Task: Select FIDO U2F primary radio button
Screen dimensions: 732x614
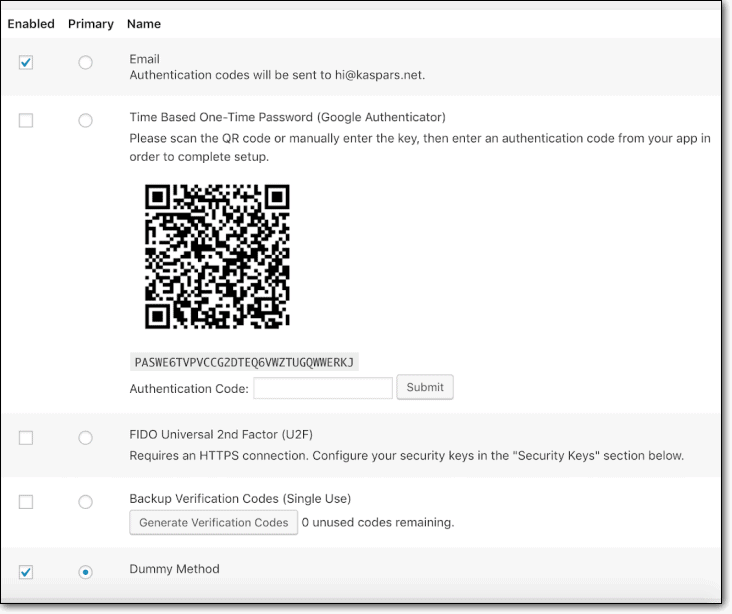Action: (85, 438)
